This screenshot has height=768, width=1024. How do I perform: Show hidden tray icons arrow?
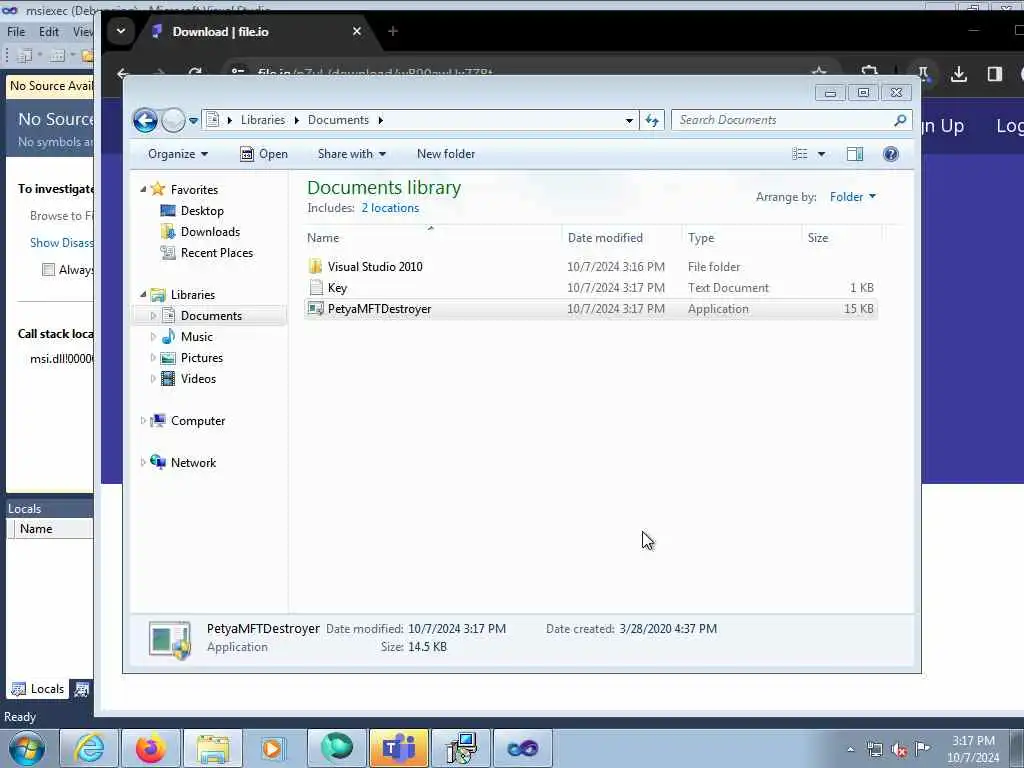(850, 750)
